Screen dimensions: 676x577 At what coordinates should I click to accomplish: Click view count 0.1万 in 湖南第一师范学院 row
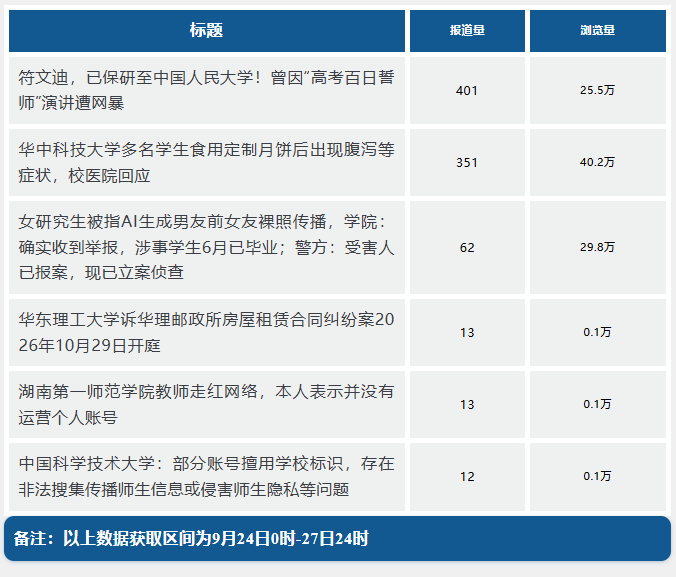(x=597, y=404)
